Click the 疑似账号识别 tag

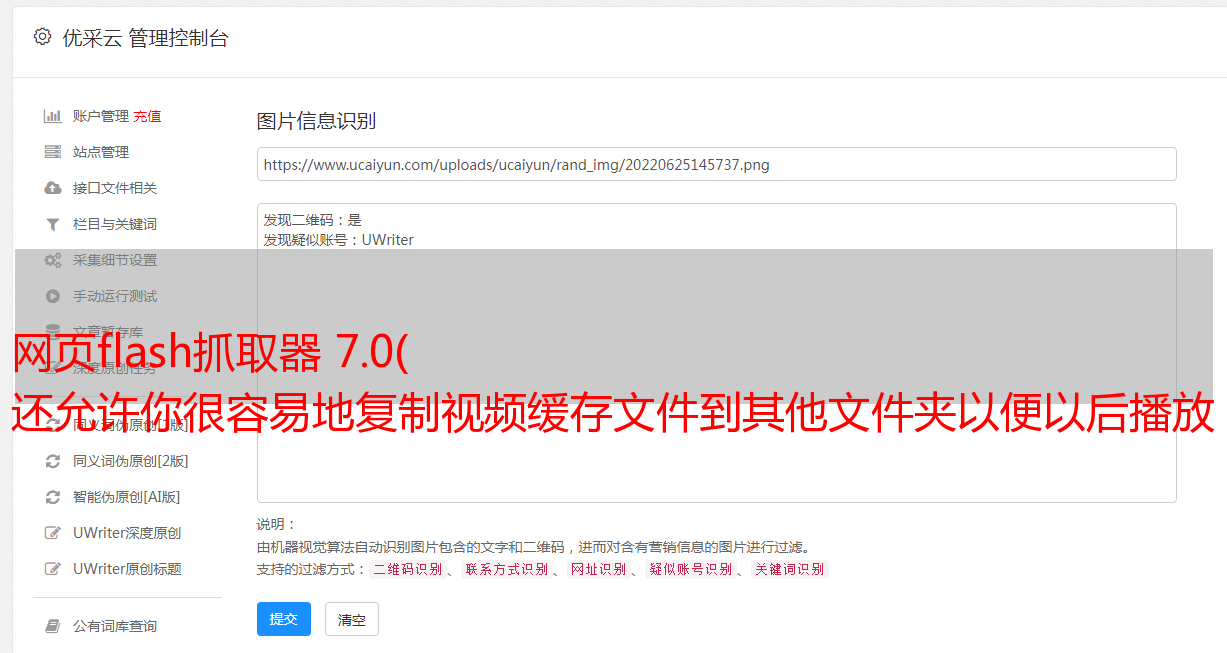[x=690, y=569]
